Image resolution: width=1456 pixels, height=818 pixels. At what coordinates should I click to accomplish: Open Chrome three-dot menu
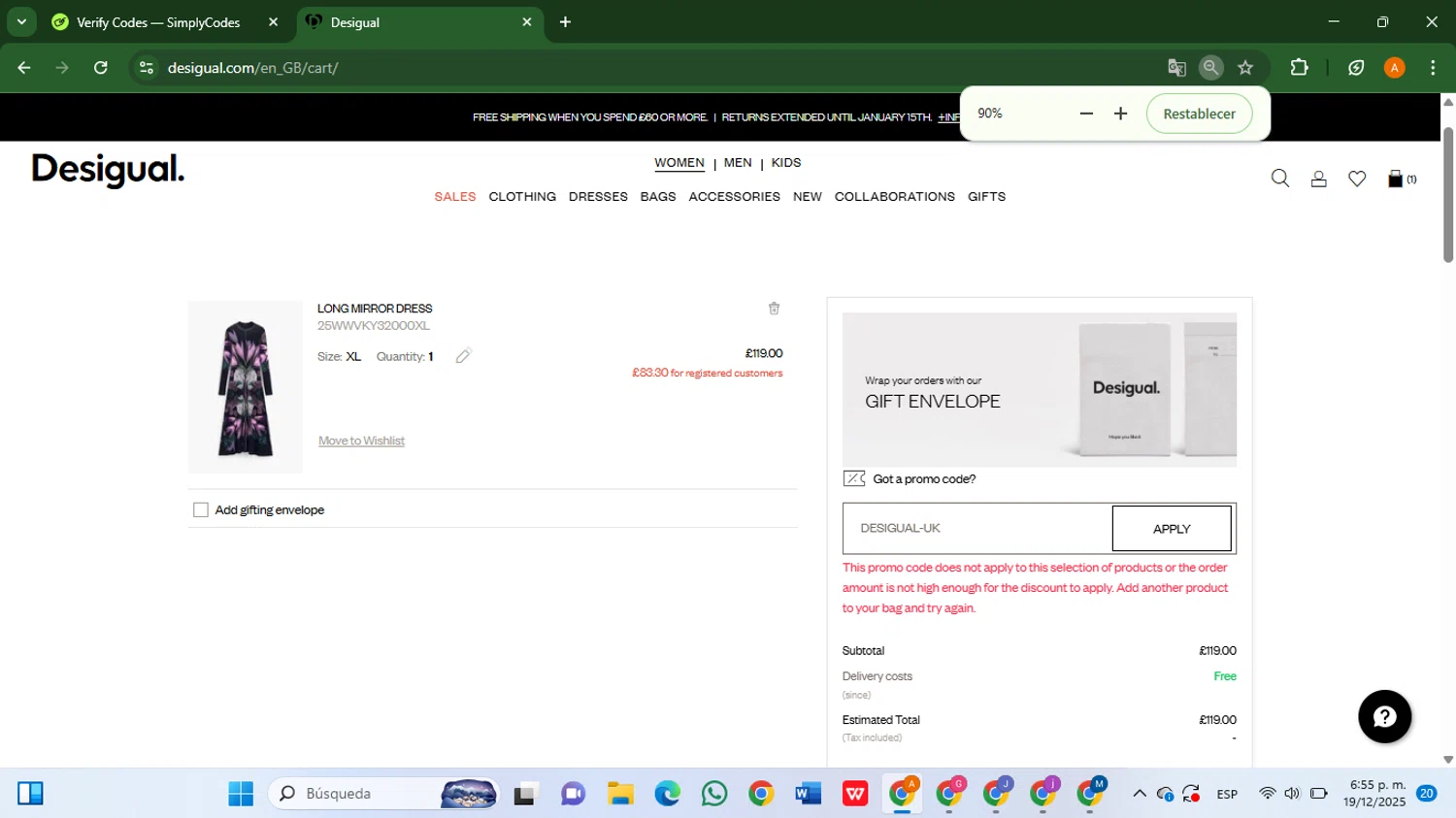(1433, 68)
